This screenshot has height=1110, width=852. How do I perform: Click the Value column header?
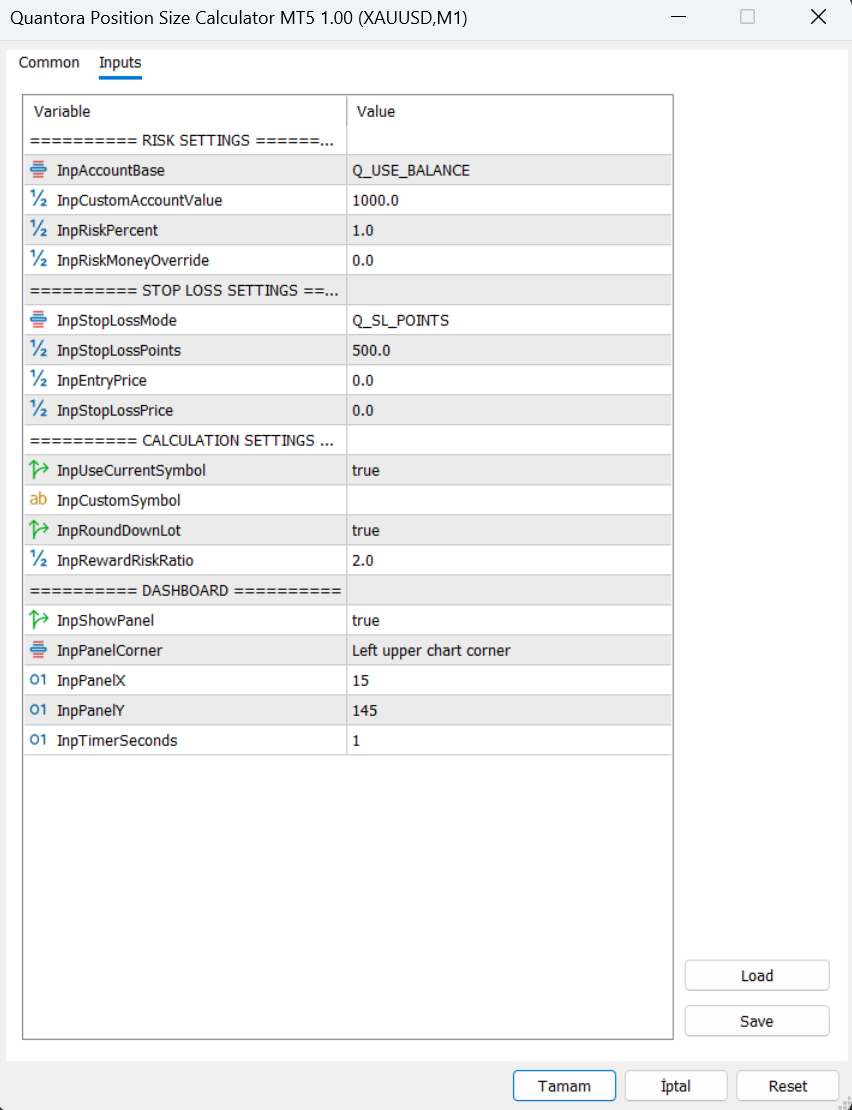(x=509, y=111)
